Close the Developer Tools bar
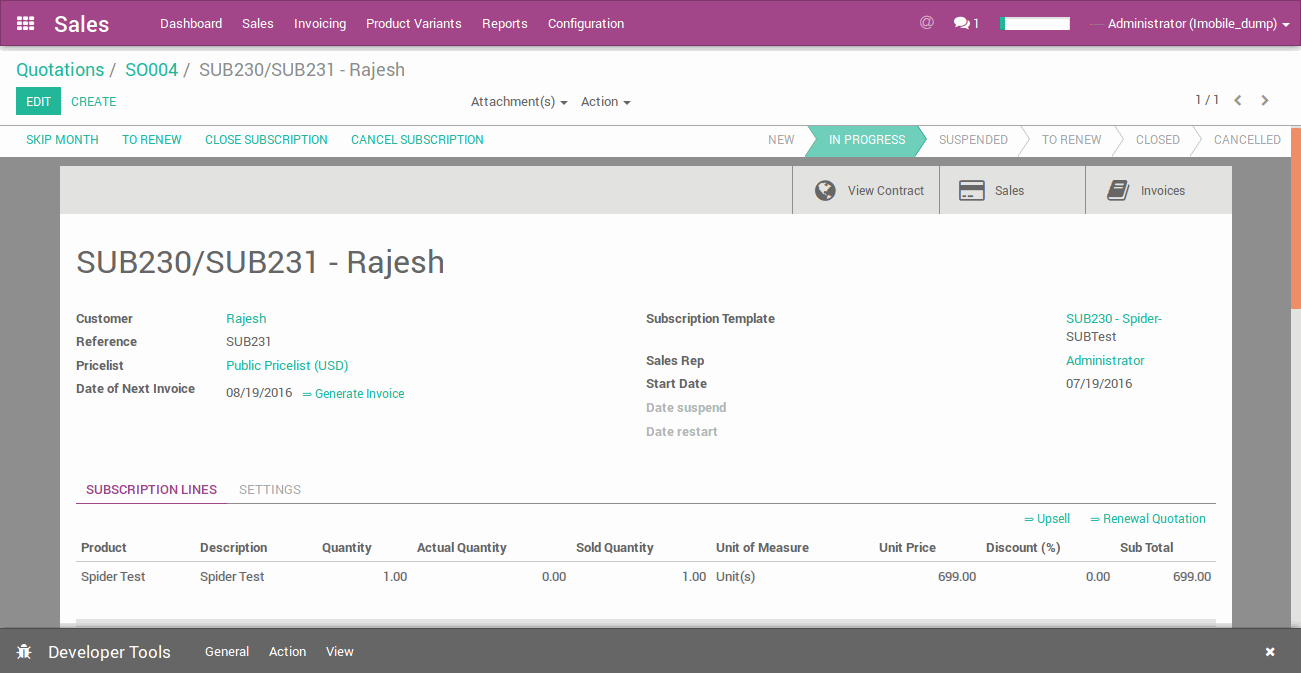The height and width of the screenshot is (673, 1301). (x=1269, y=652)
